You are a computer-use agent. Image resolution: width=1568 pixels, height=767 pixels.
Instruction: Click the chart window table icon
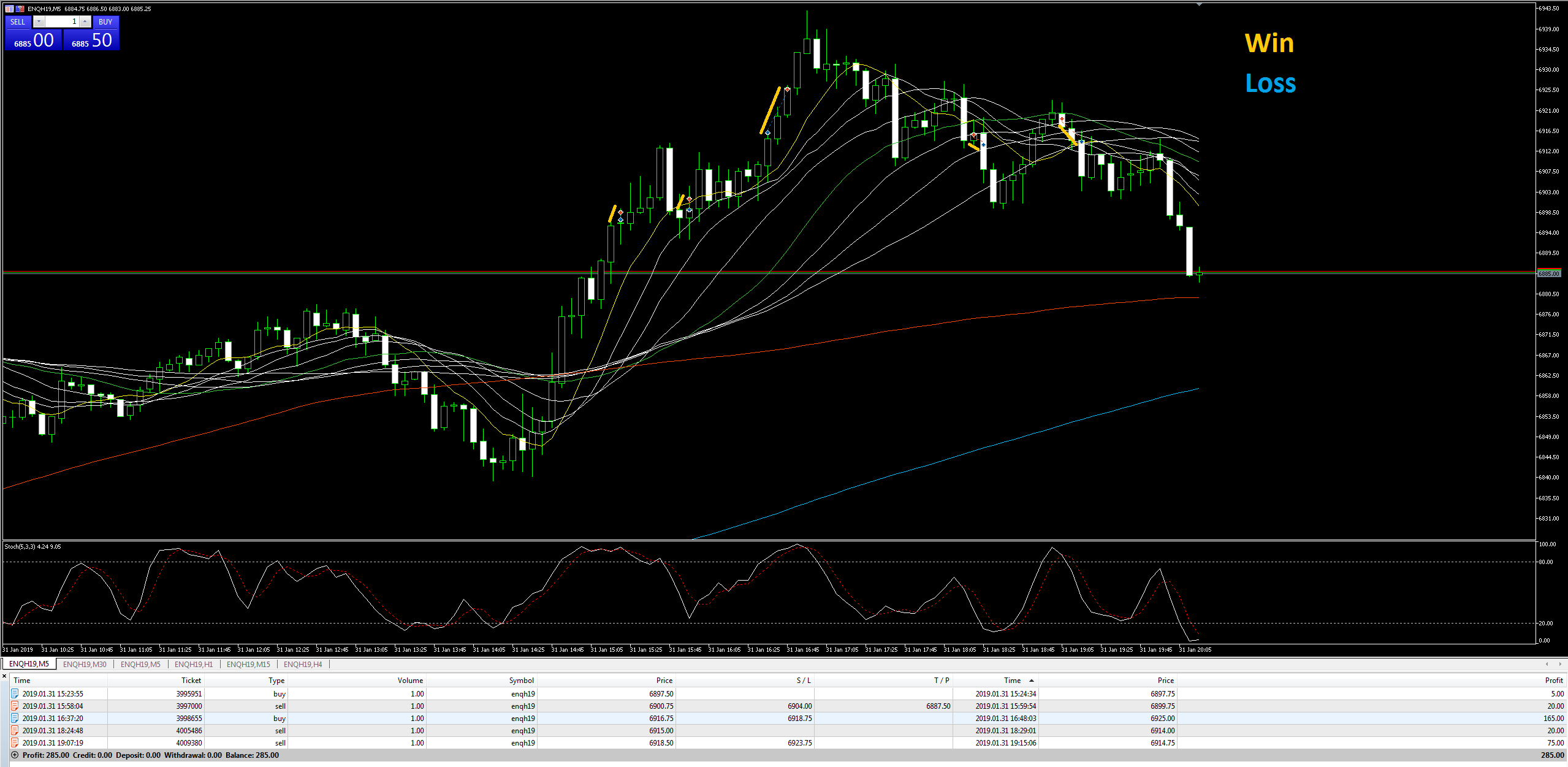click(x=9, y=9)
